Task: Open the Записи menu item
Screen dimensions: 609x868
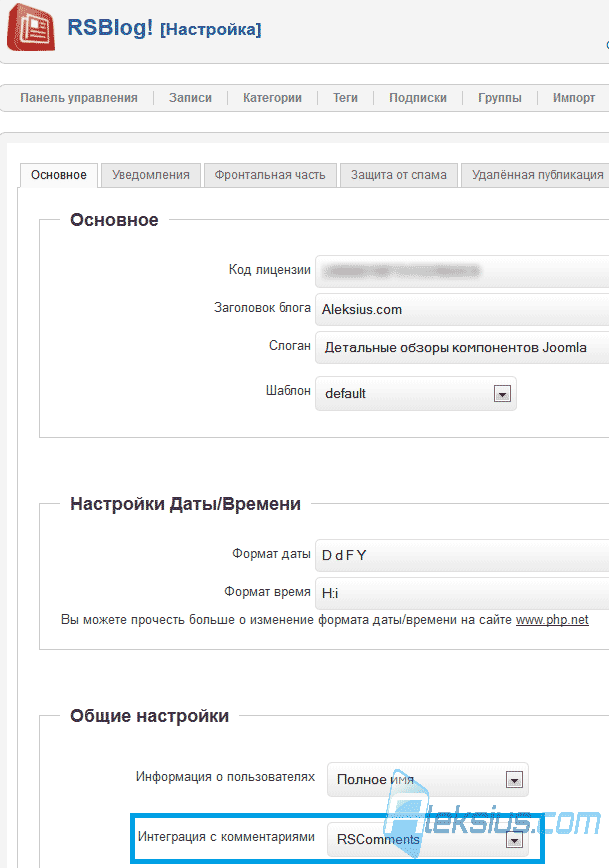Action: (x=190, y=98)
